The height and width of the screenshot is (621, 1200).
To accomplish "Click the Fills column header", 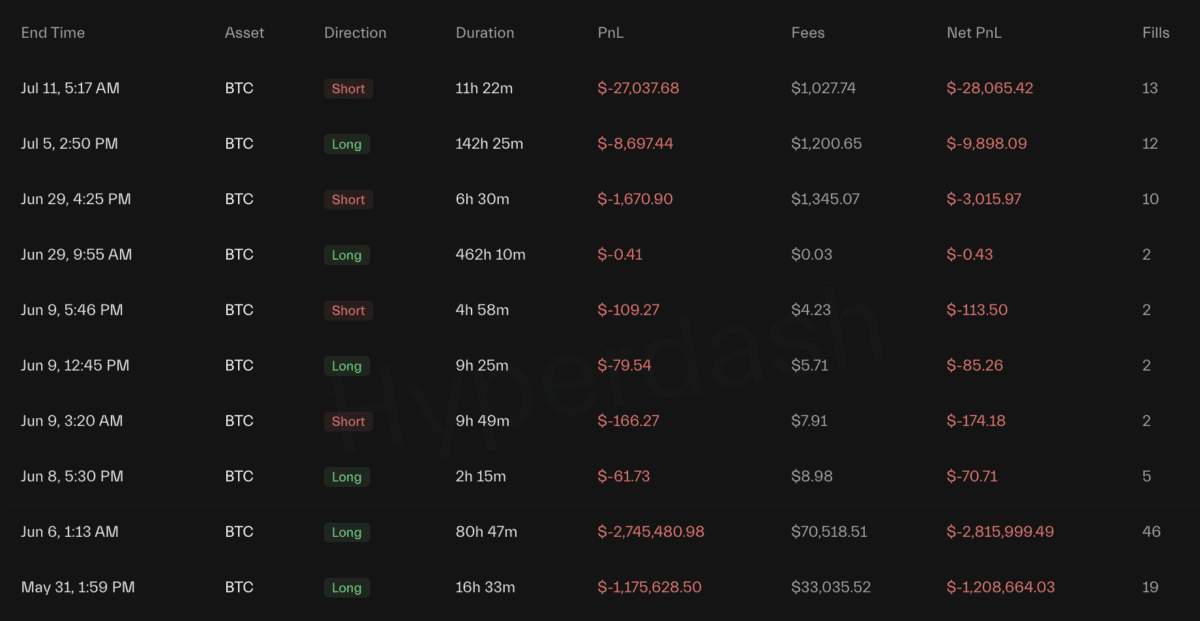I will coord(1156,33).
